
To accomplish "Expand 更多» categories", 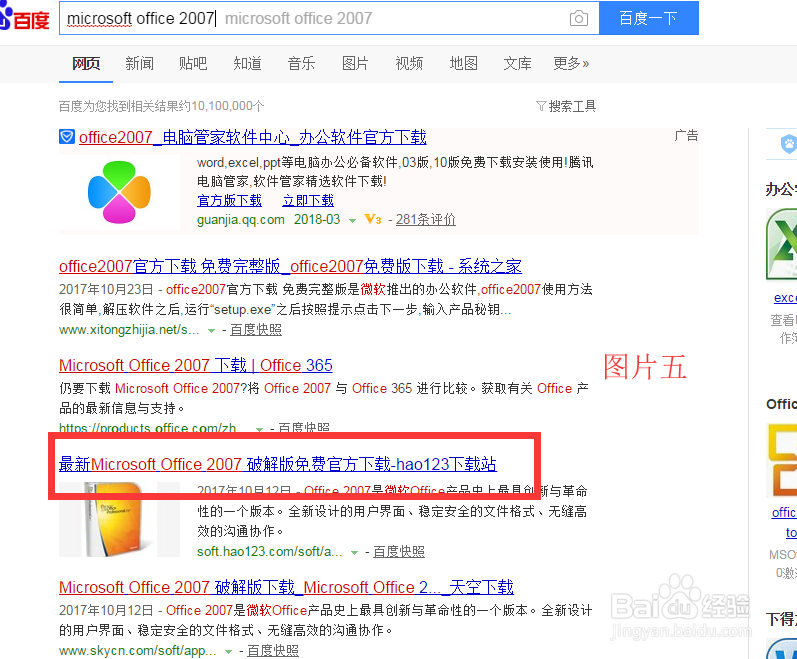I will tap(571, 64).
